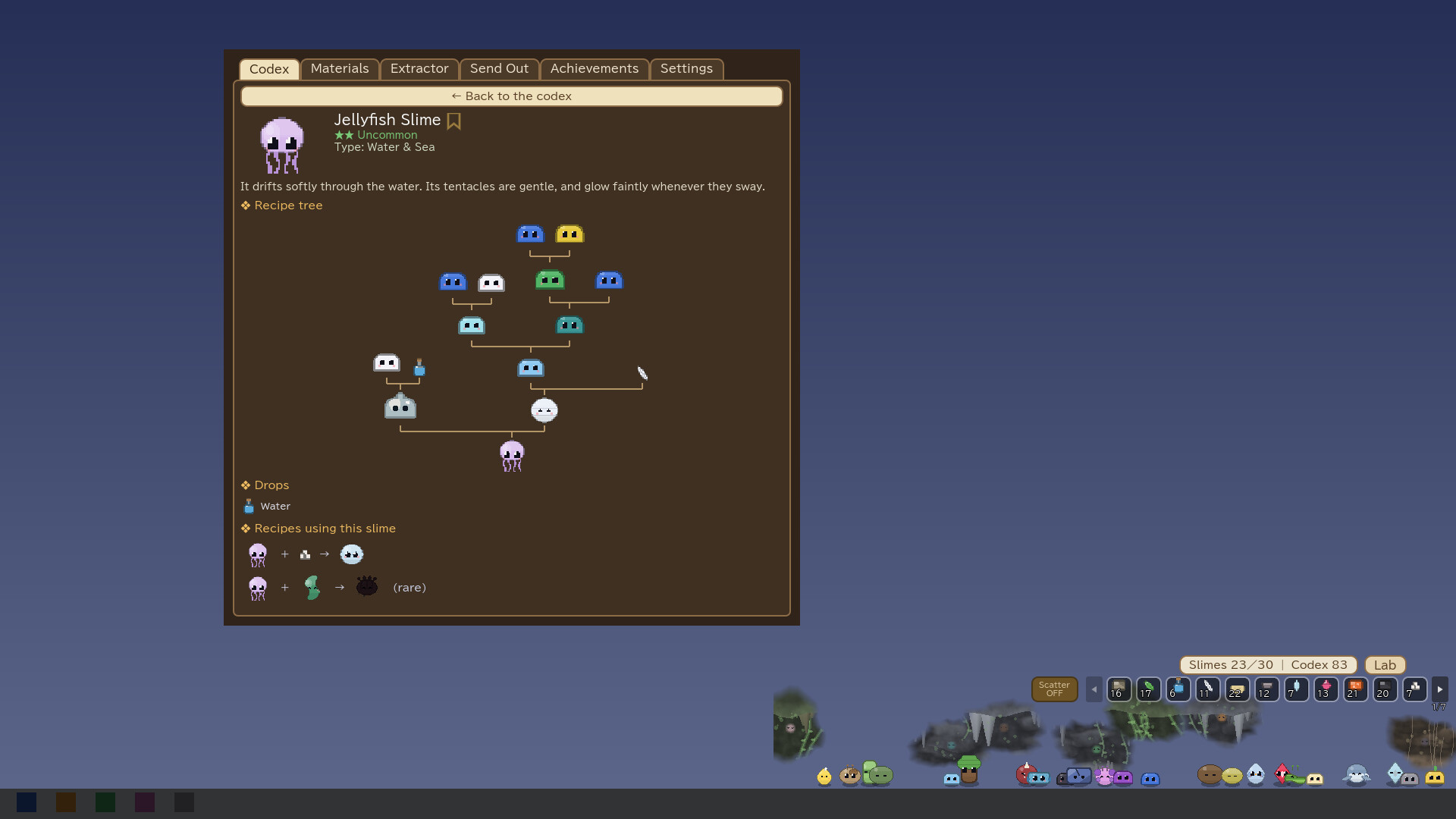Select the sand material slot showing 22

coord(1237,689)
